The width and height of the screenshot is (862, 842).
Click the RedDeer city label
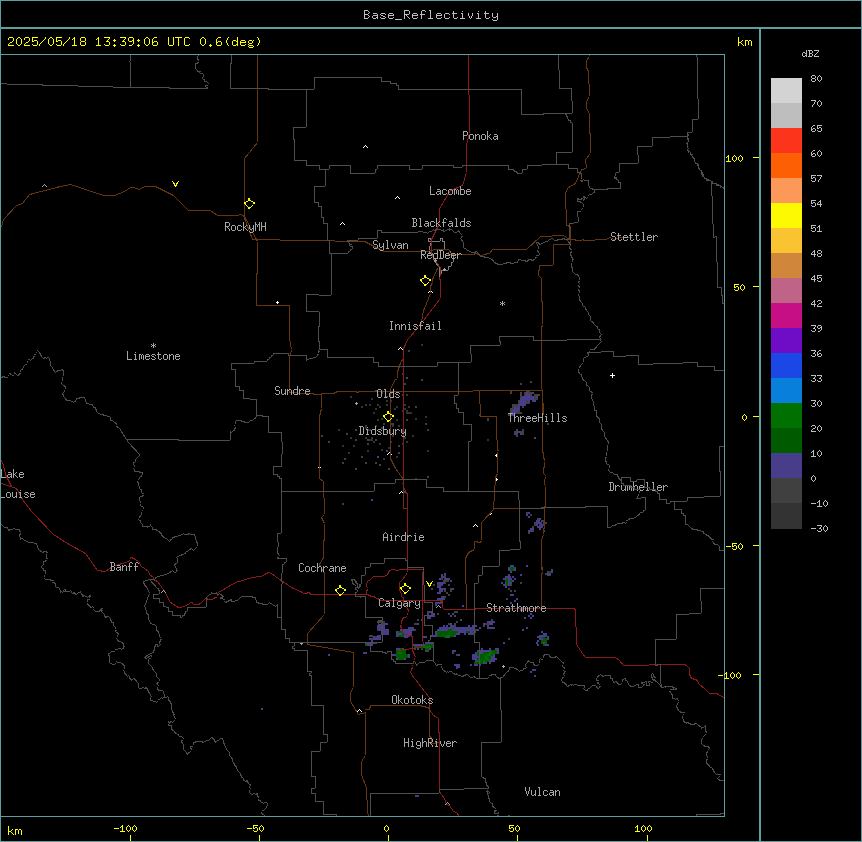(x=440, y=255)
